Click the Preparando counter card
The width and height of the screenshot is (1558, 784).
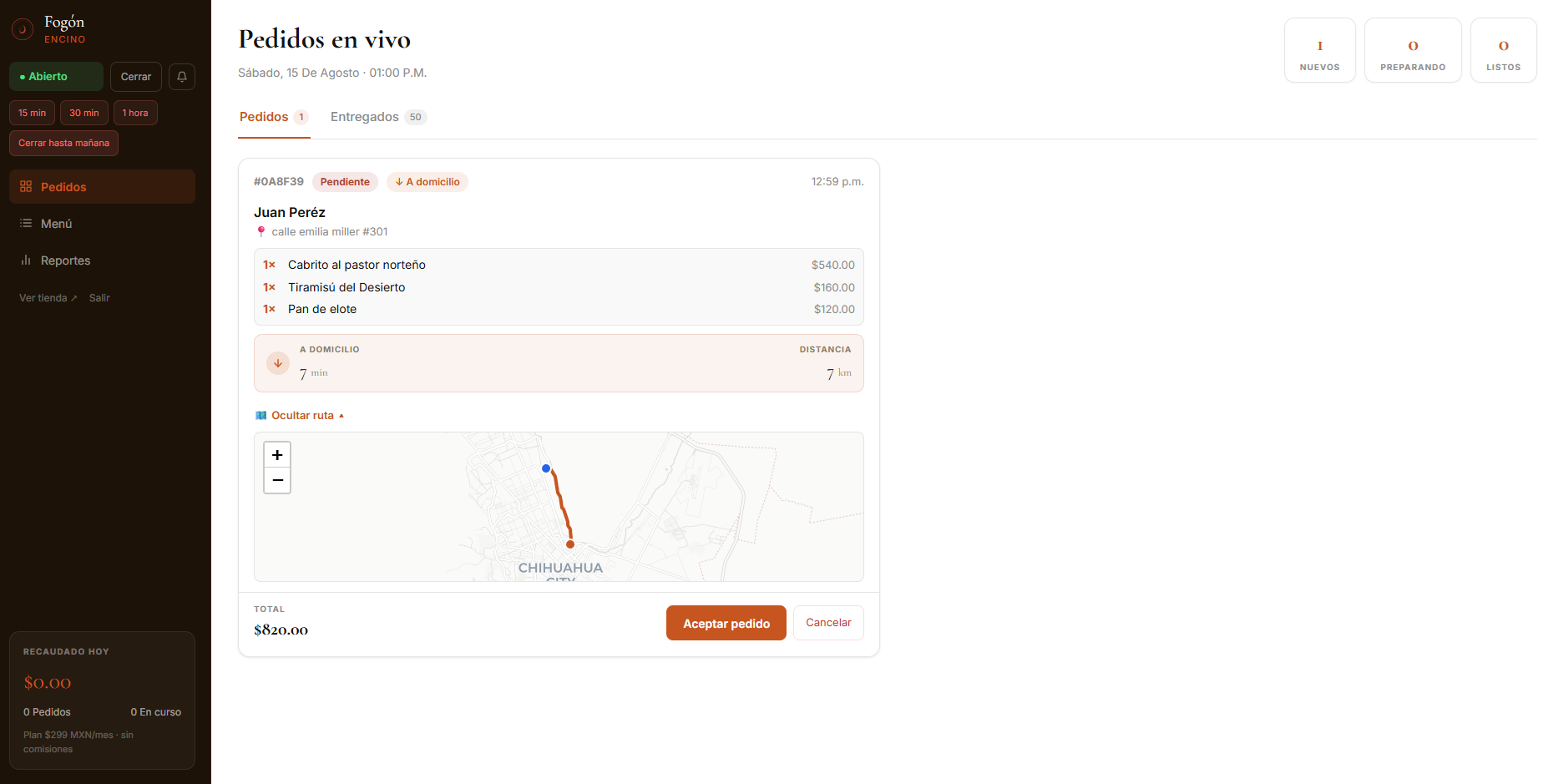coord(1413,50)
